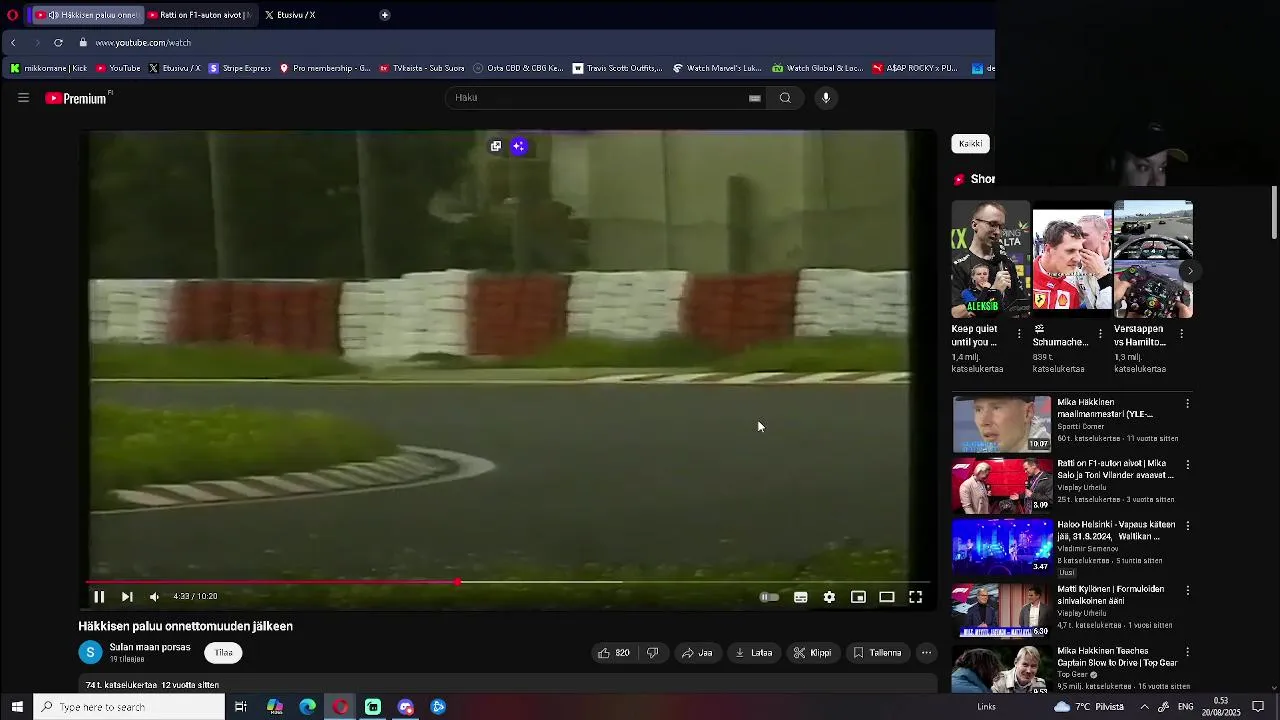Switch to miniplayer mode
The height and width of the screenshot is (720, 1280).
(x=858, y=597)
